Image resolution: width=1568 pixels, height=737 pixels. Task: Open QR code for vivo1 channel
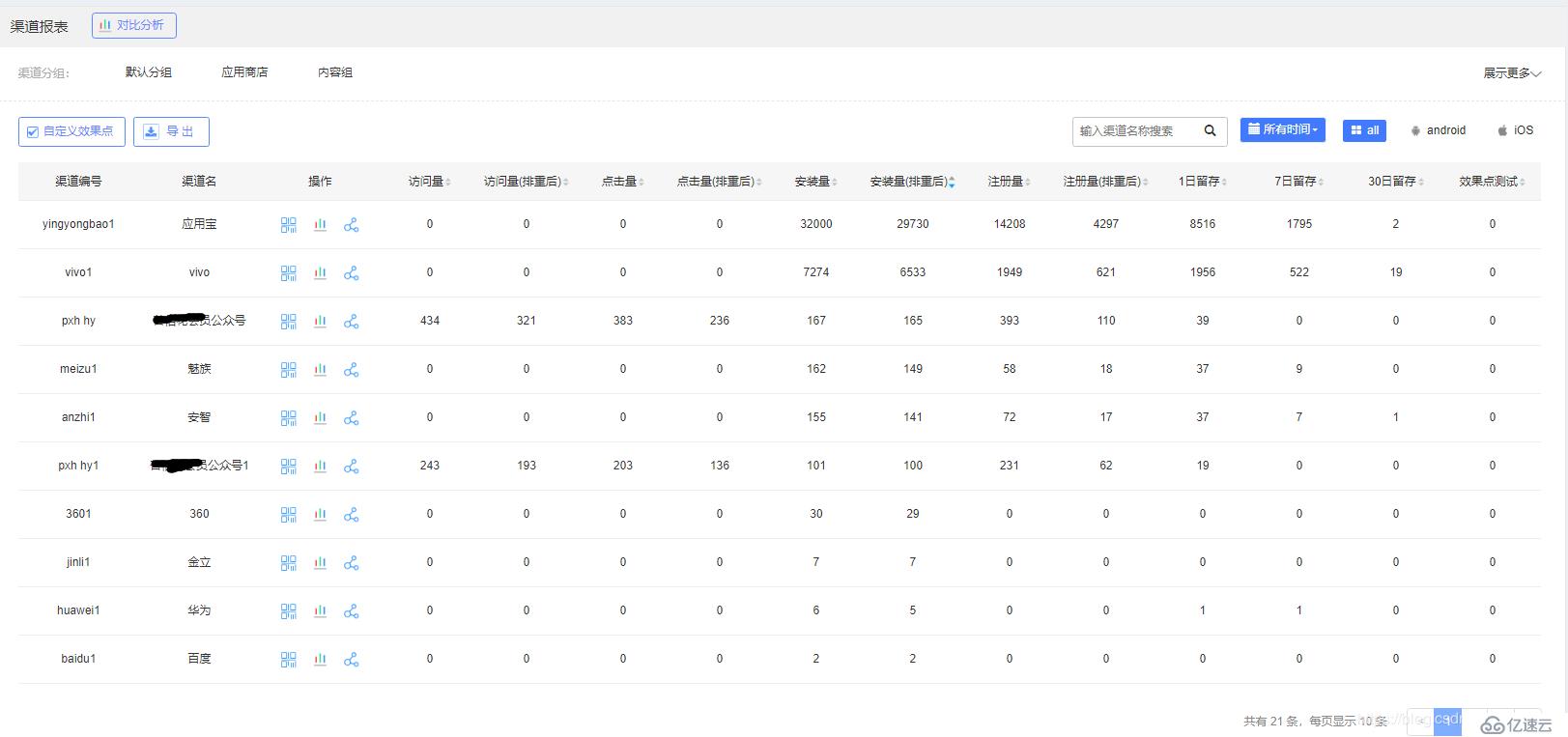288,272
